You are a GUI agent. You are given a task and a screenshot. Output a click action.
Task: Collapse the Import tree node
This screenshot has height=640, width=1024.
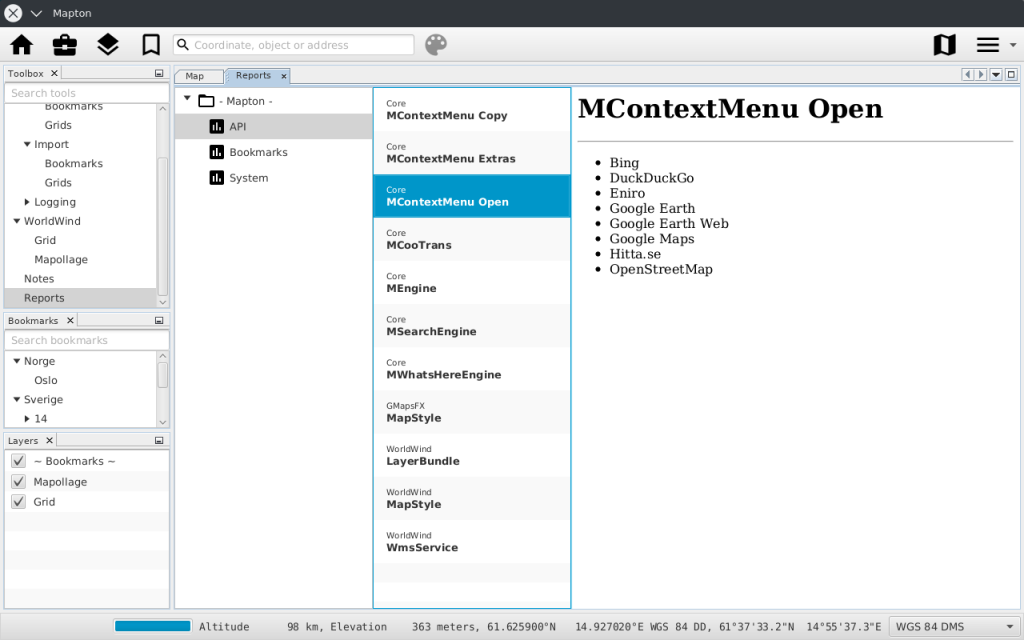(27, 144)
